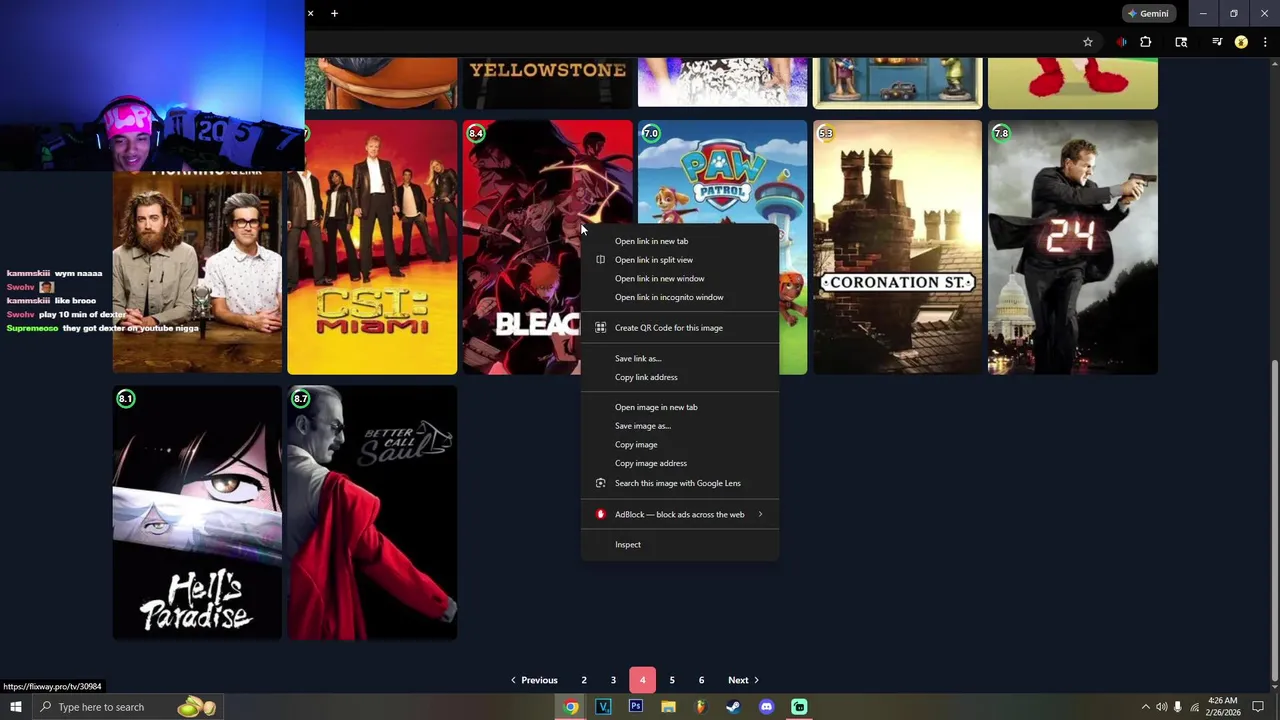Open Chrome's three-dot menu
This screenshot has height=720, width=1280.
(1266, 42)
